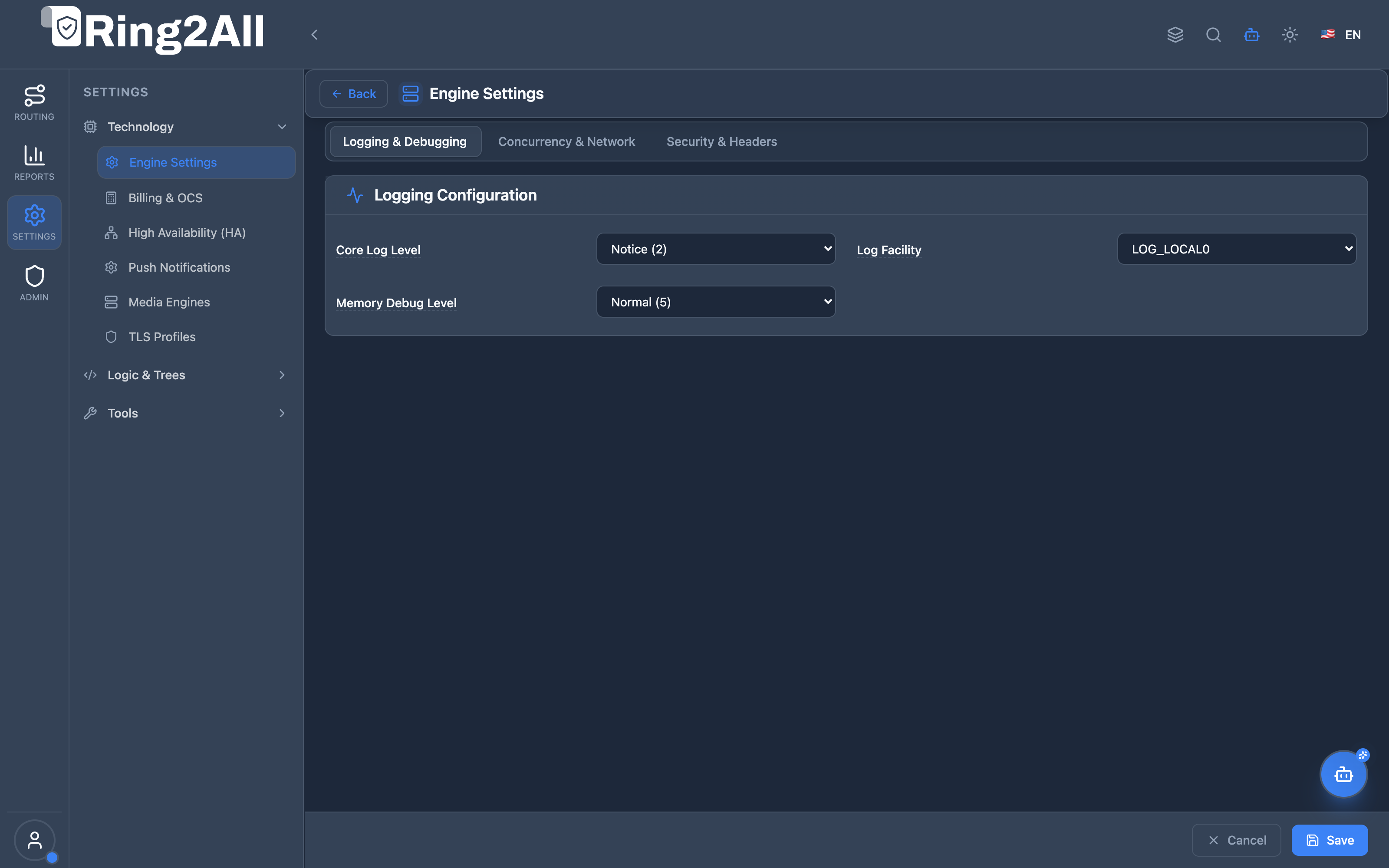Click the Log Facility label
This screenshot has height=868, width=1389.
(x=889, y=250)
